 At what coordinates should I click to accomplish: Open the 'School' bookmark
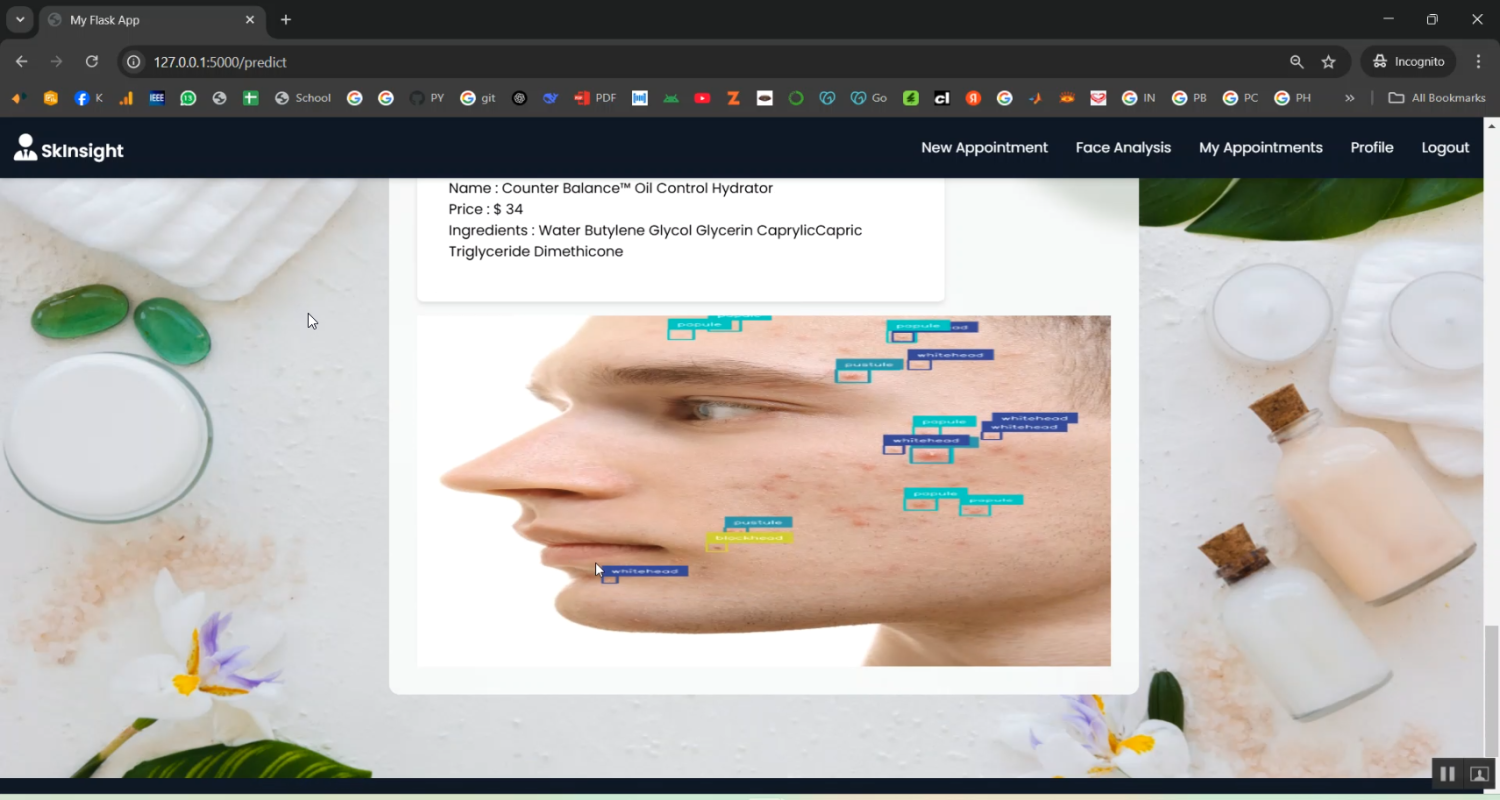[303, 98]
